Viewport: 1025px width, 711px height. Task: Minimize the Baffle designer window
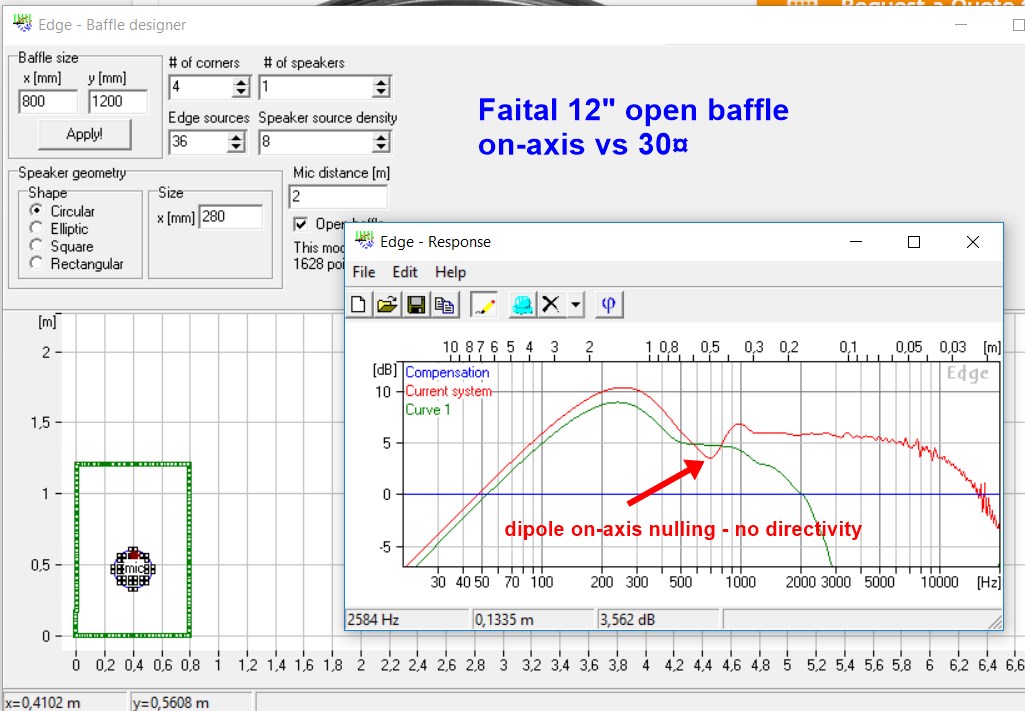click(961, 25)
